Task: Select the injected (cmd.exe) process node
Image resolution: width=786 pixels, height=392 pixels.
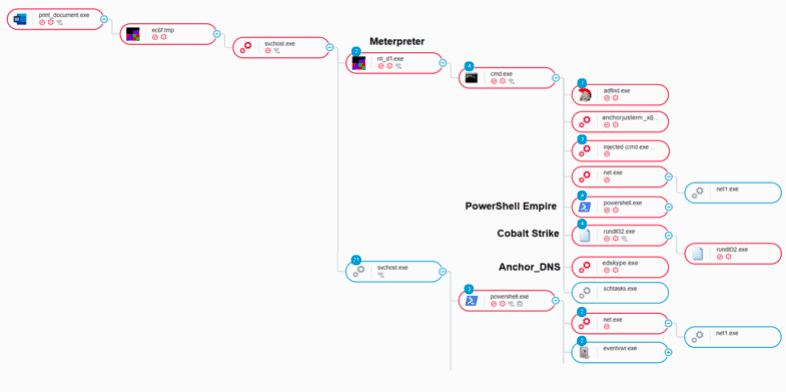Action: click(x=620, y=151)
